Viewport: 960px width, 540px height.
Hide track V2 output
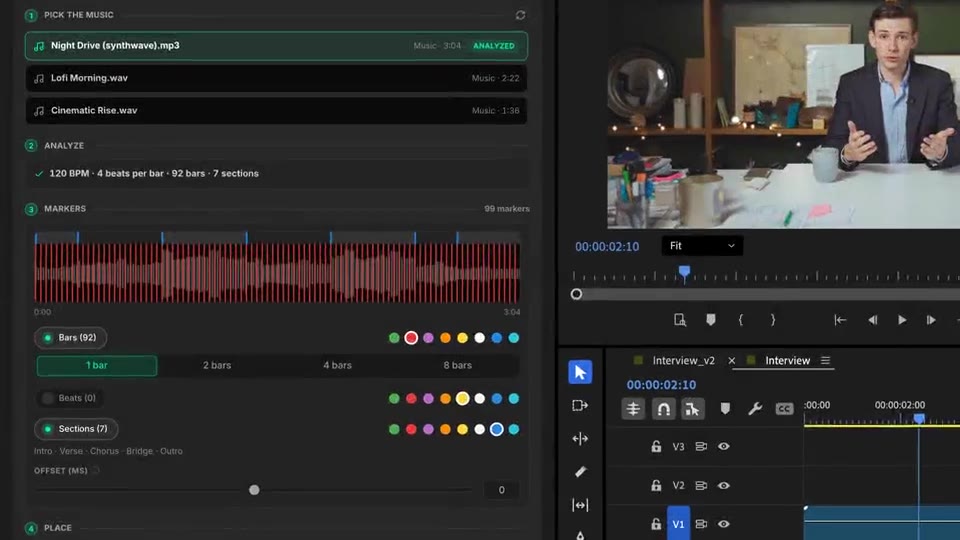point(724,486)
